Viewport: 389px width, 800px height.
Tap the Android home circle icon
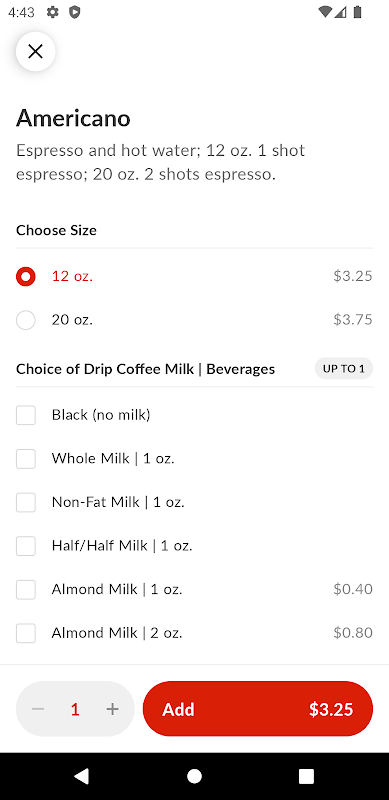point(194,776)
